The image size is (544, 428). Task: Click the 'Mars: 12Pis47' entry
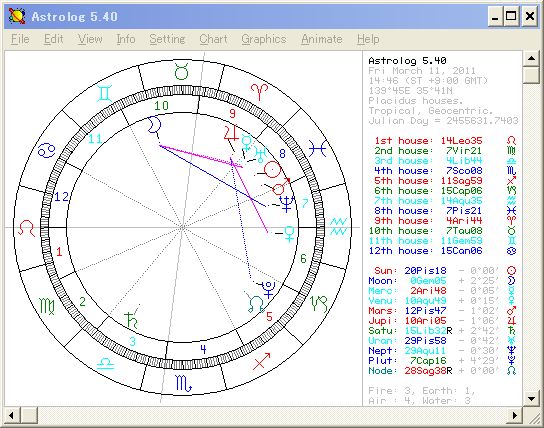[443, 311]
